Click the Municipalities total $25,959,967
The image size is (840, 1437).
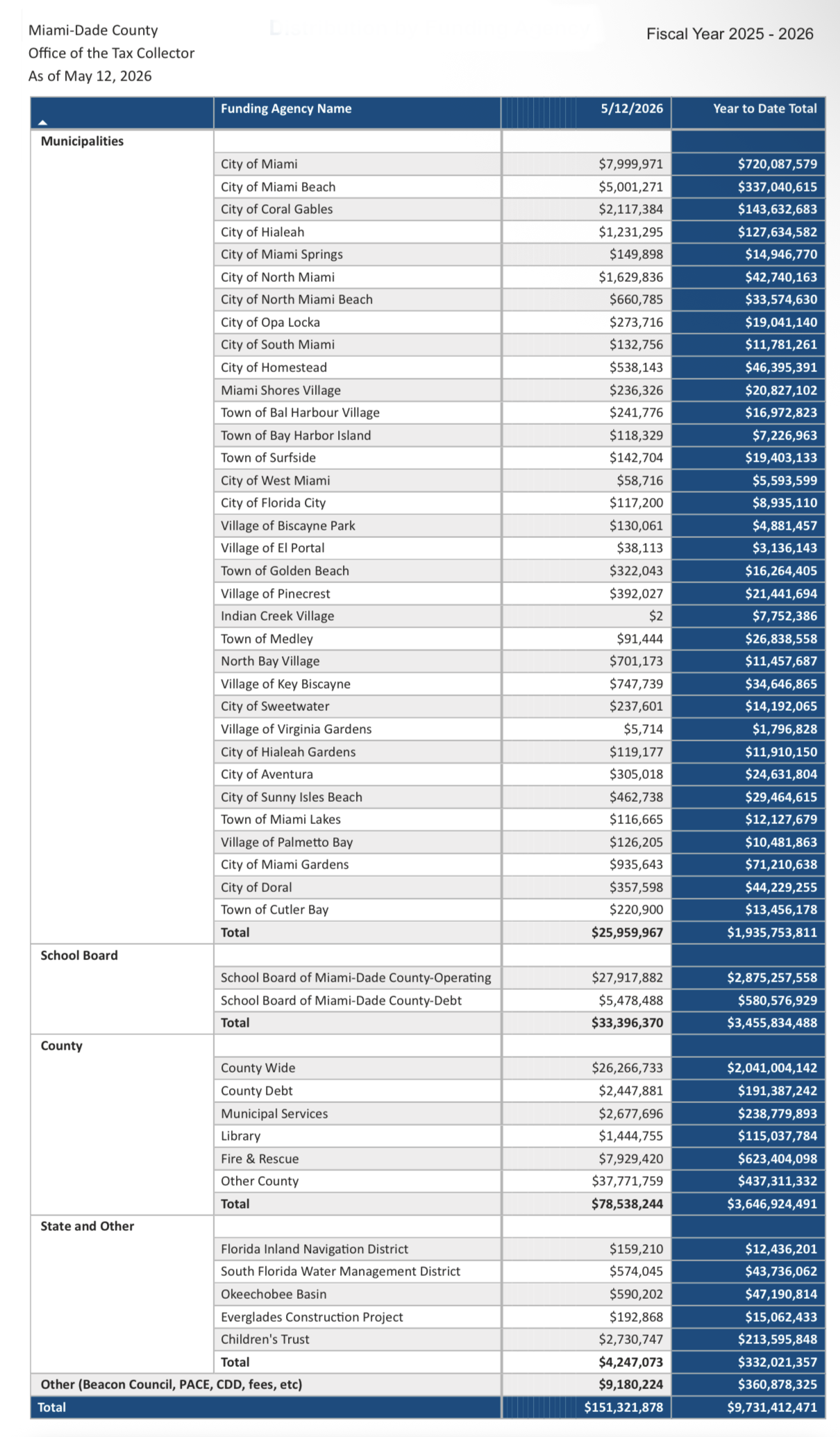point(628,932)
